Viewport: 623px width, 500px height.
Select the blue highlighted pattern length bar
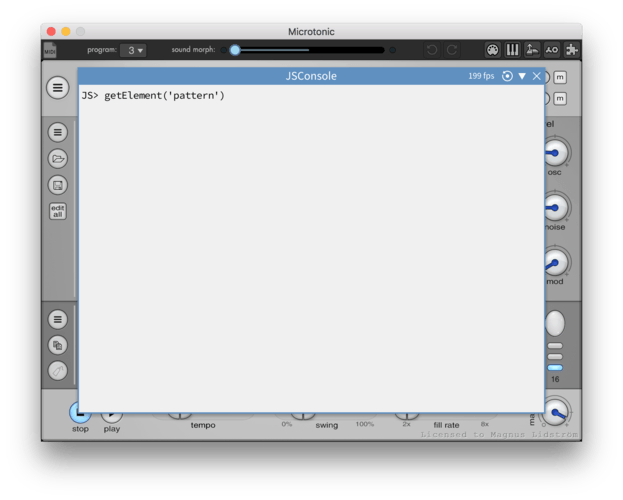tap(555, 368)
